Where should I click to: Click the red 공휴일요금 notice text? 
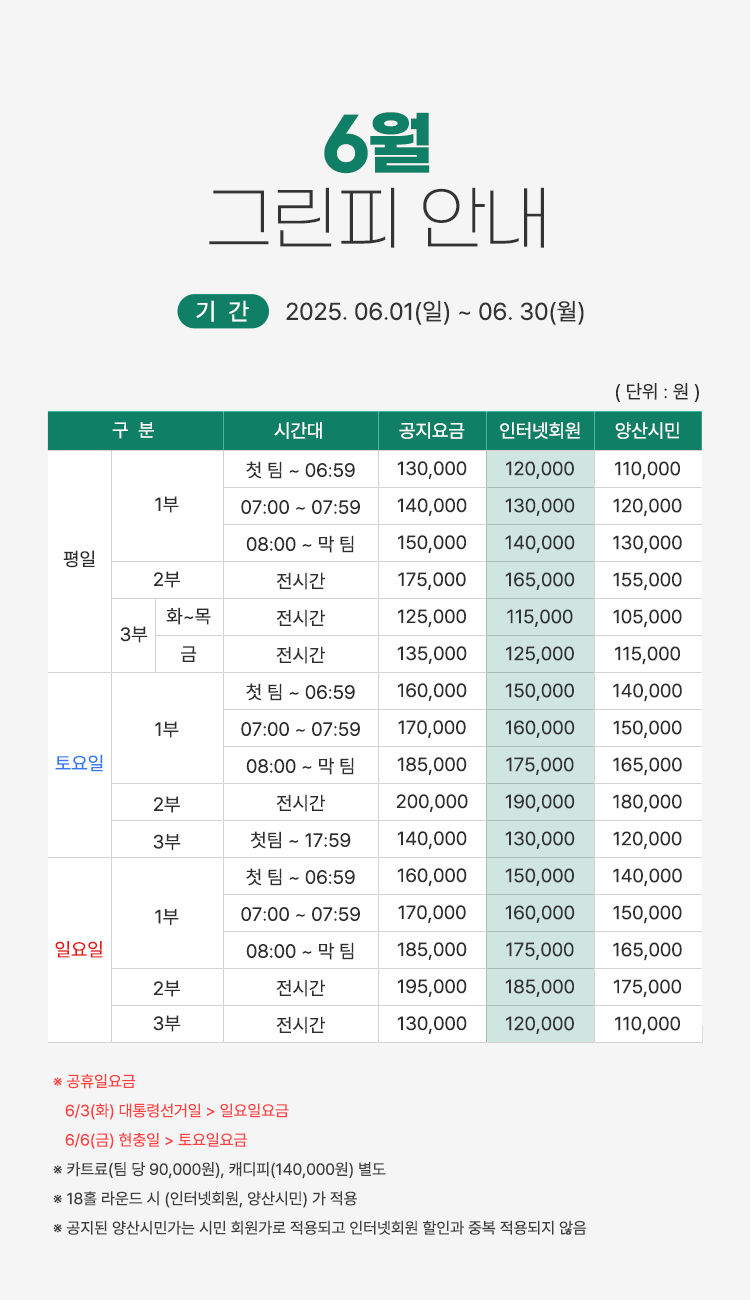100,1081
